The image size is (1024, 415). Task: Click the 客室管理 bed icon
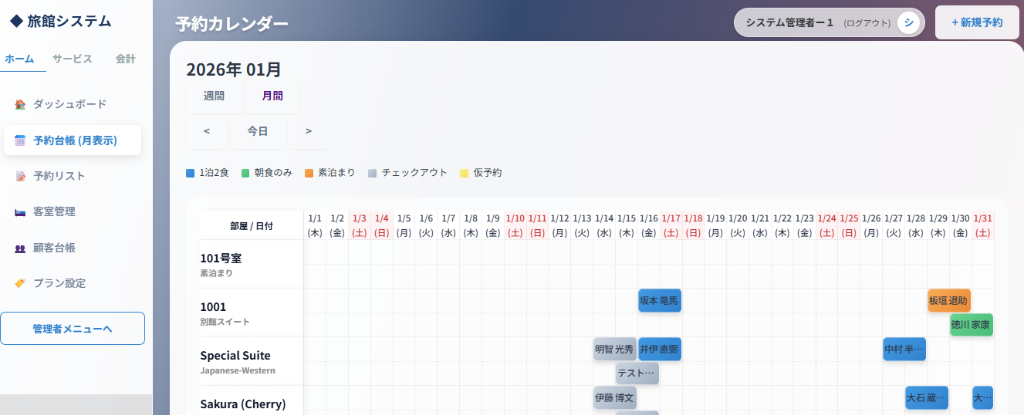point(20,212)
